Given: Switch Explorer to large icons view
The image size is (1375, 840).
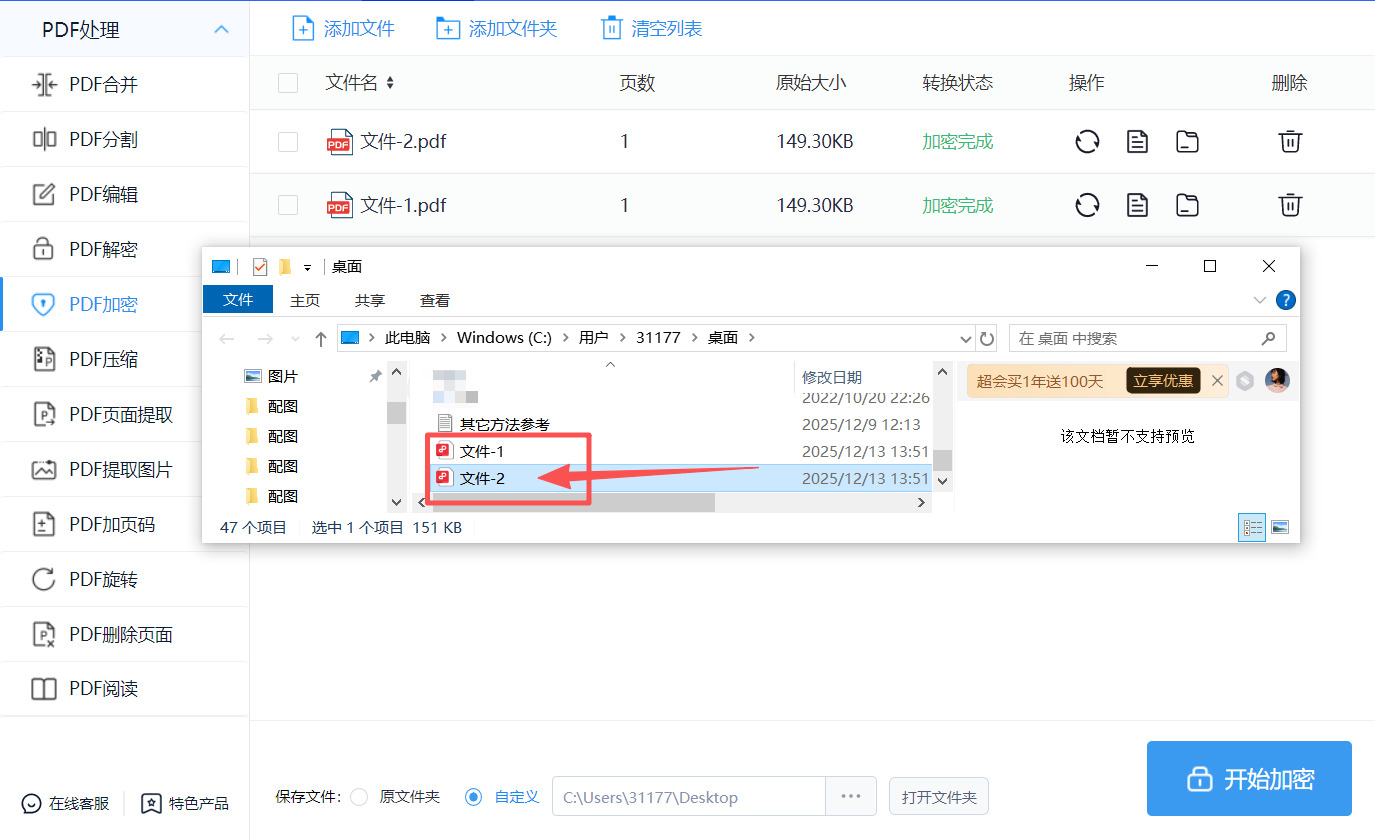Looking at the screenshot, I should [1279, 527].
